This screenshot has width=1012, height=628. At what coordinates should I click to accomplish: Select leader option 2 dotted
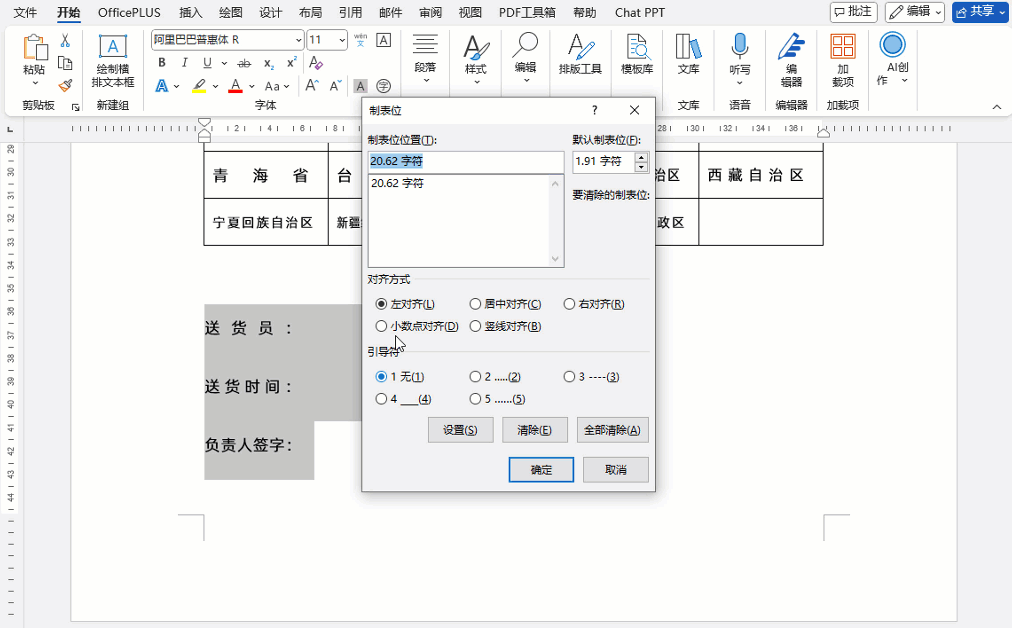476,376
